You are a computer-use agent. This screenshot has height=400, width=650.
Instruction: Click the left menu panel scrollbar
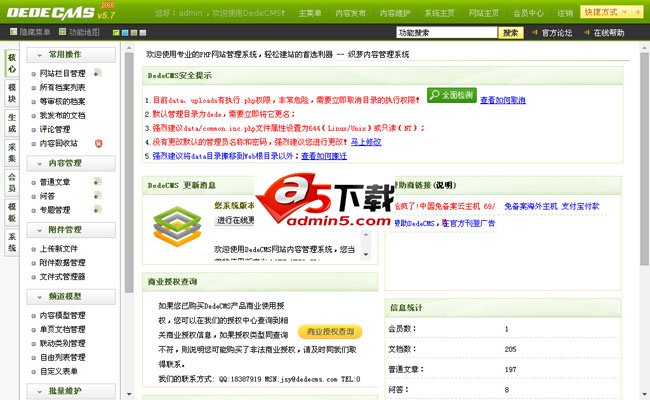click(129, 172)
